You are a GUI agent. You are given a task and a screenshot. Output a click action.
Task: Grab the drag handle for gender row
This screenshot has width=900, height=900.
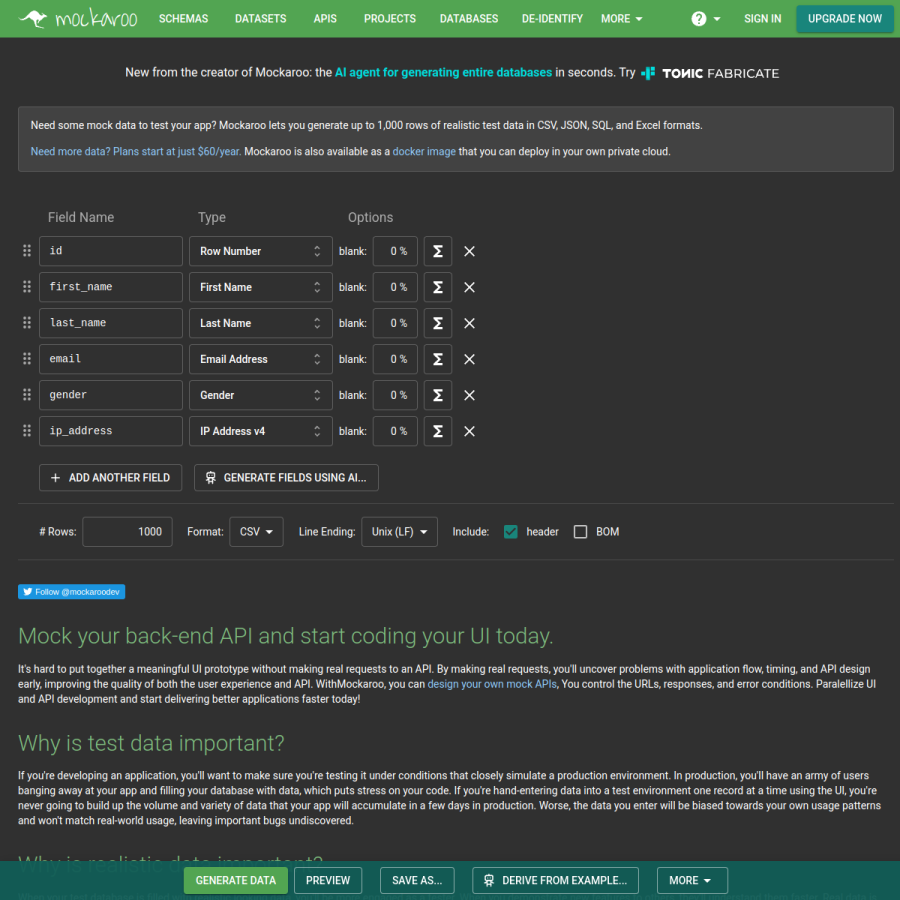pos(26,395)
